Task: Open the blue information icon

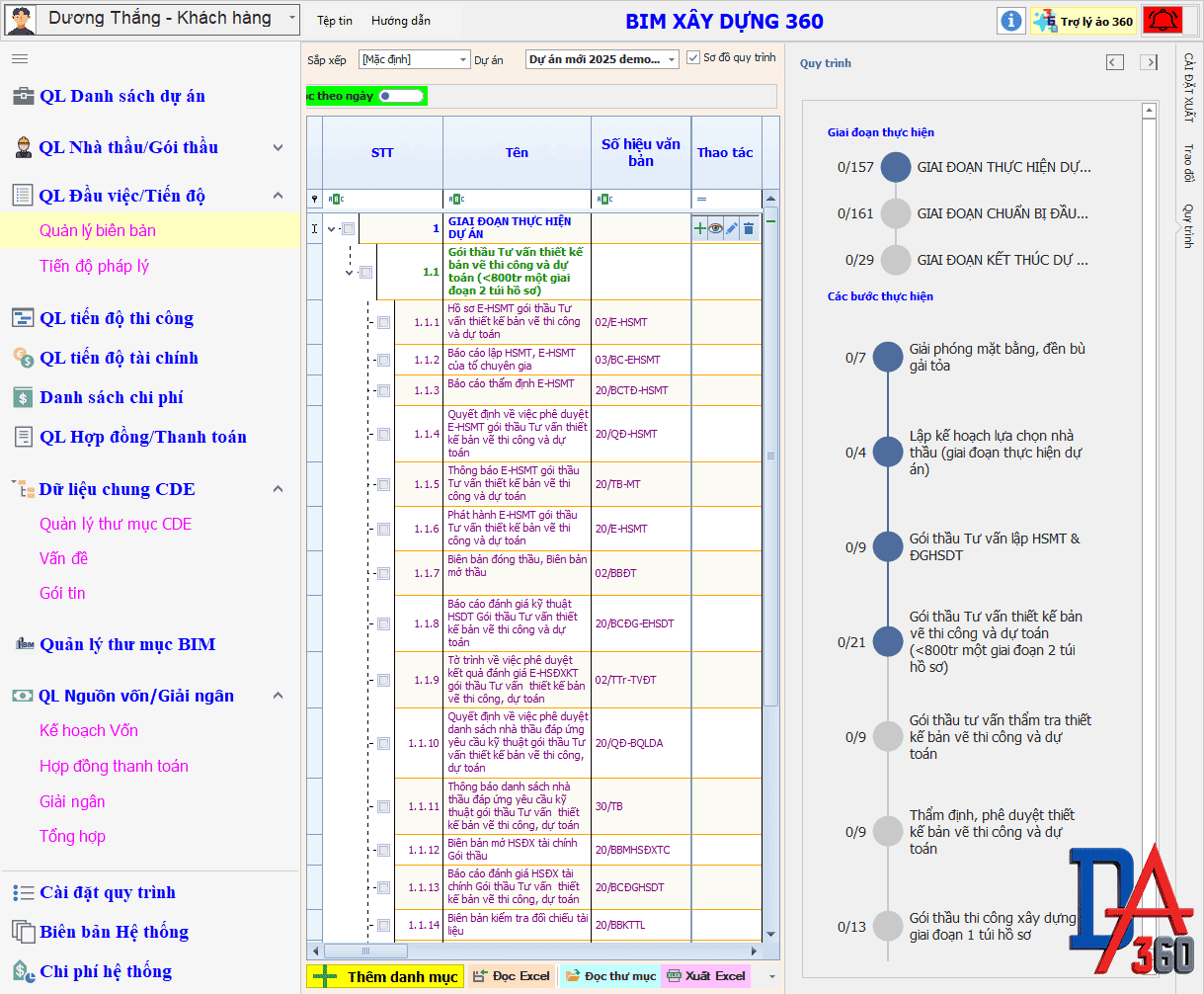Action: tap(1010, 21)
